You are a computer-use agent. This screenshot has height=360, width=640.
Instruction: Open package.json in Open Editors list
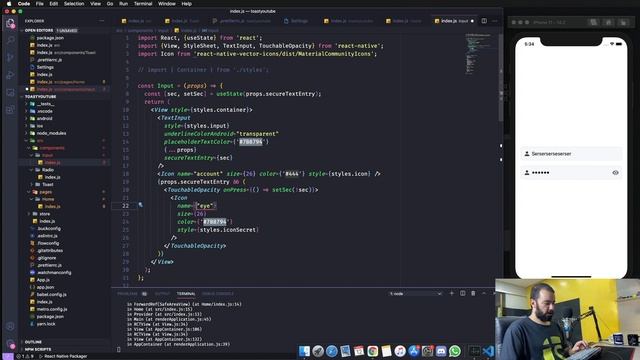[50, 38]
